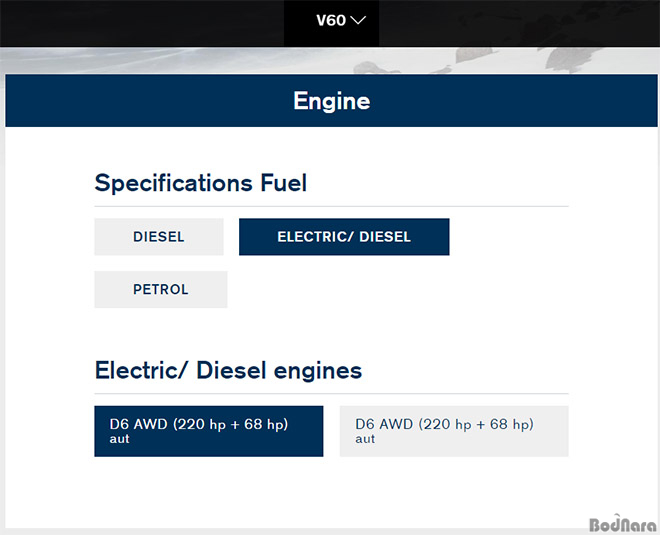
Task: Click the divider line under Specifications Fuel
Action: click(331, 207)
